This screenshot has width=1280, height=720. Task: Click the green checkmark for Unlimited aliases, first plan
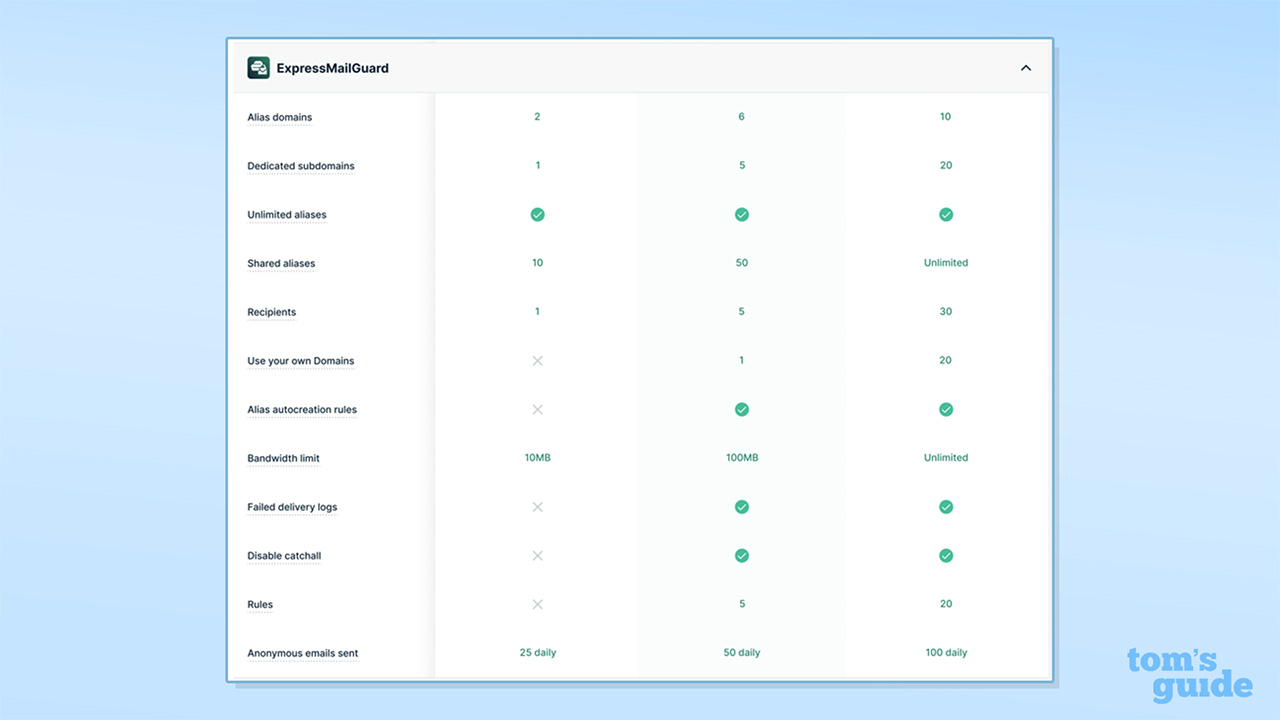pyautogui.click(x=537, y=214)
